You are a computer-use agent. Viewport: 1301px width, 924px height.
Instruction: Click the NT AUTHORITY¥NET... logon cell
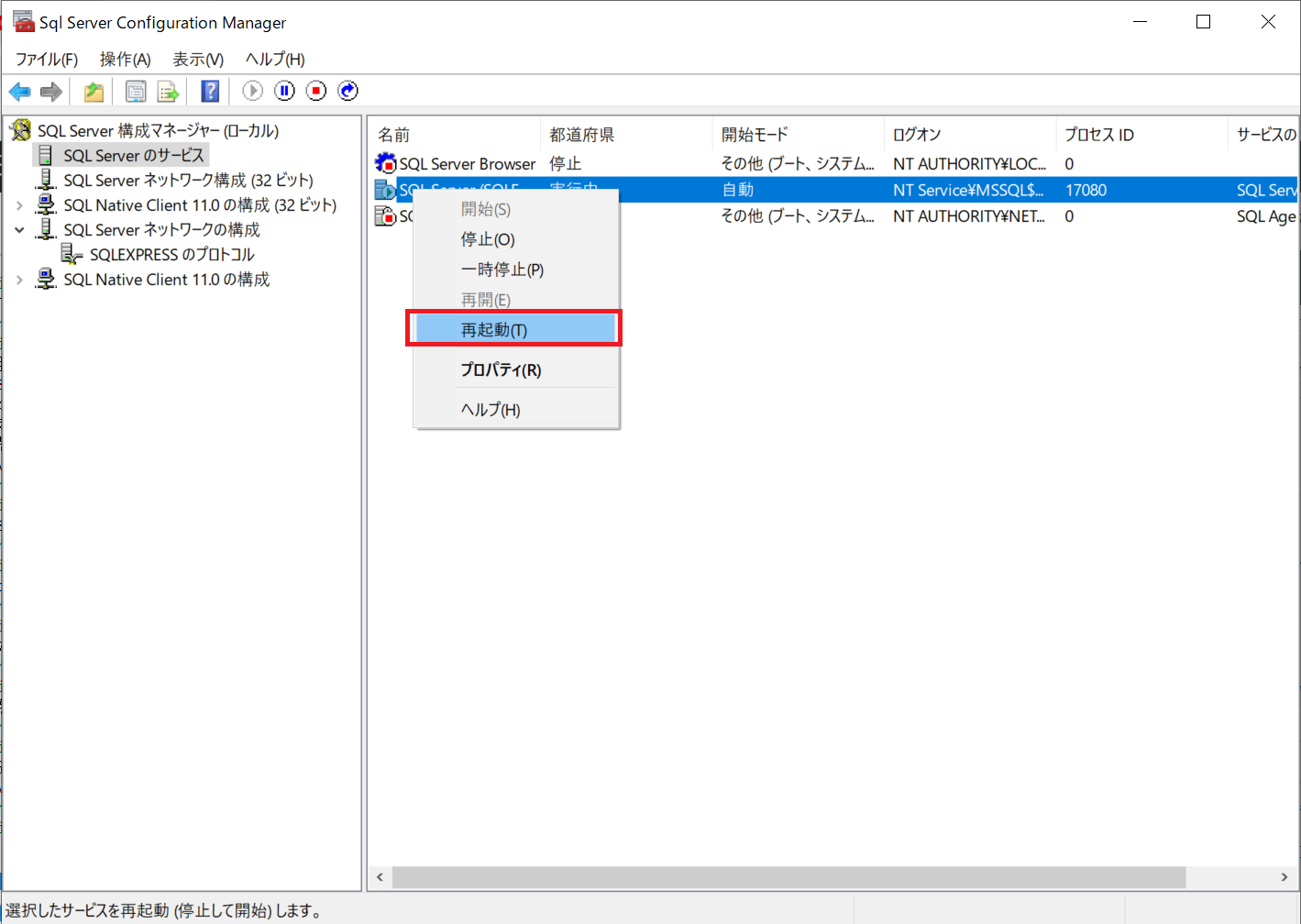click(969, 216)
